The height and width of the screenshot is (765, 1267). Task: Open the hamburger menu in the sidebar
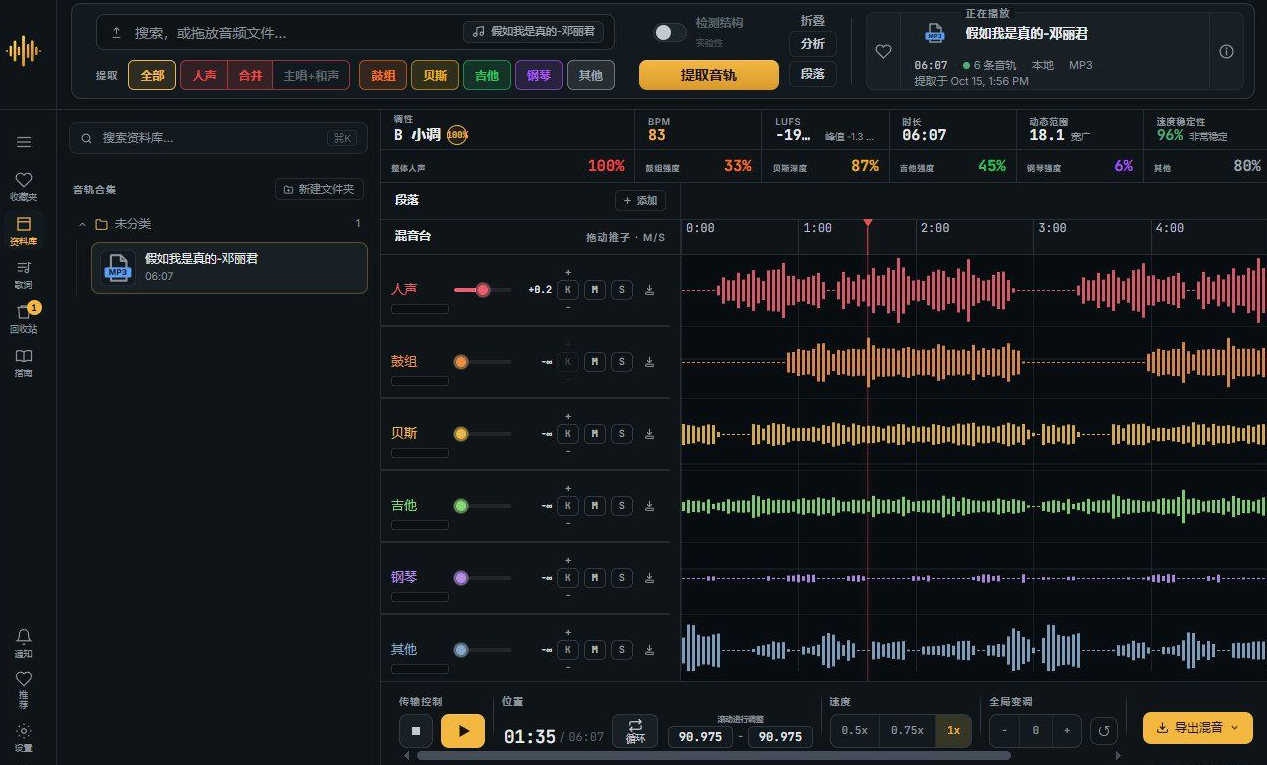pyautogui.click(x=24, y=142)
